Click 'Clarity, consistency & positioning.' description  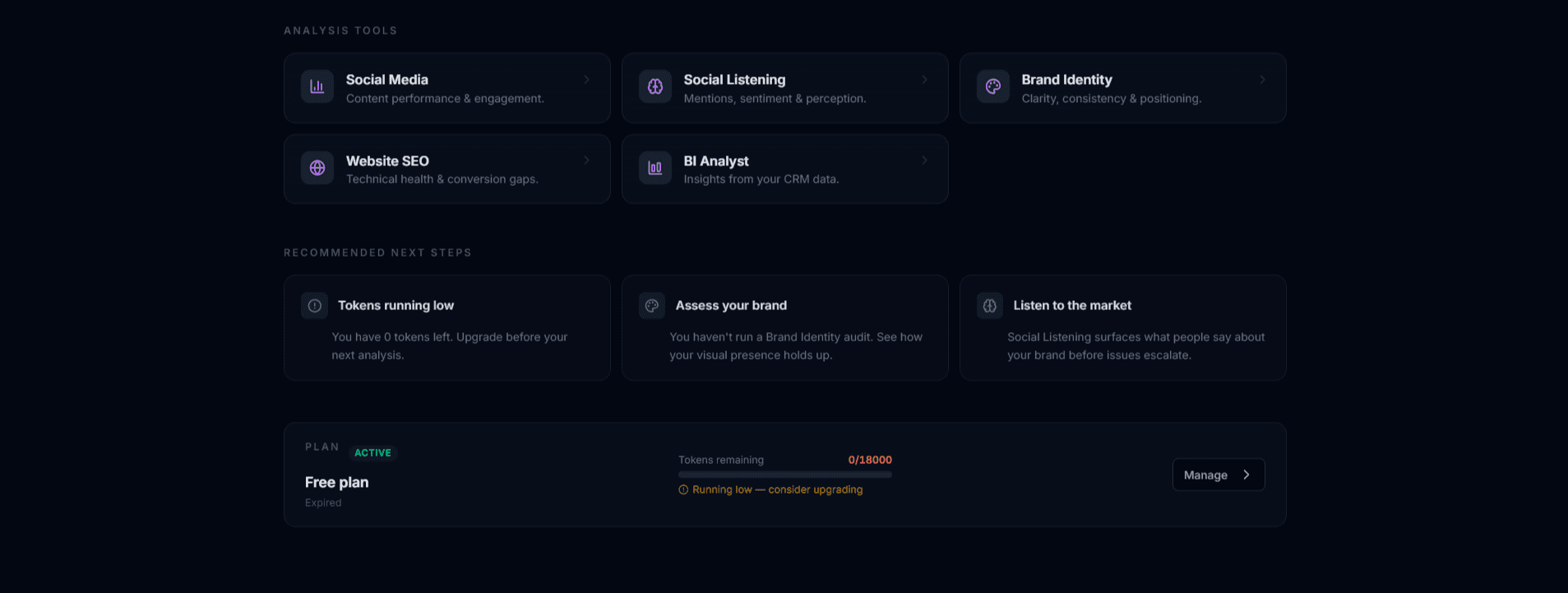tap(1112, 99)
